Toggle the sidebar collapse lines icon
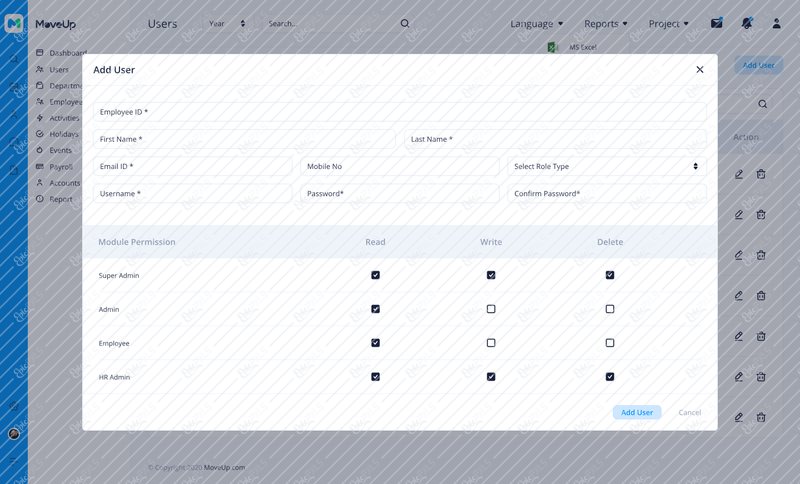The image size is (800, 484). [14, 461]
